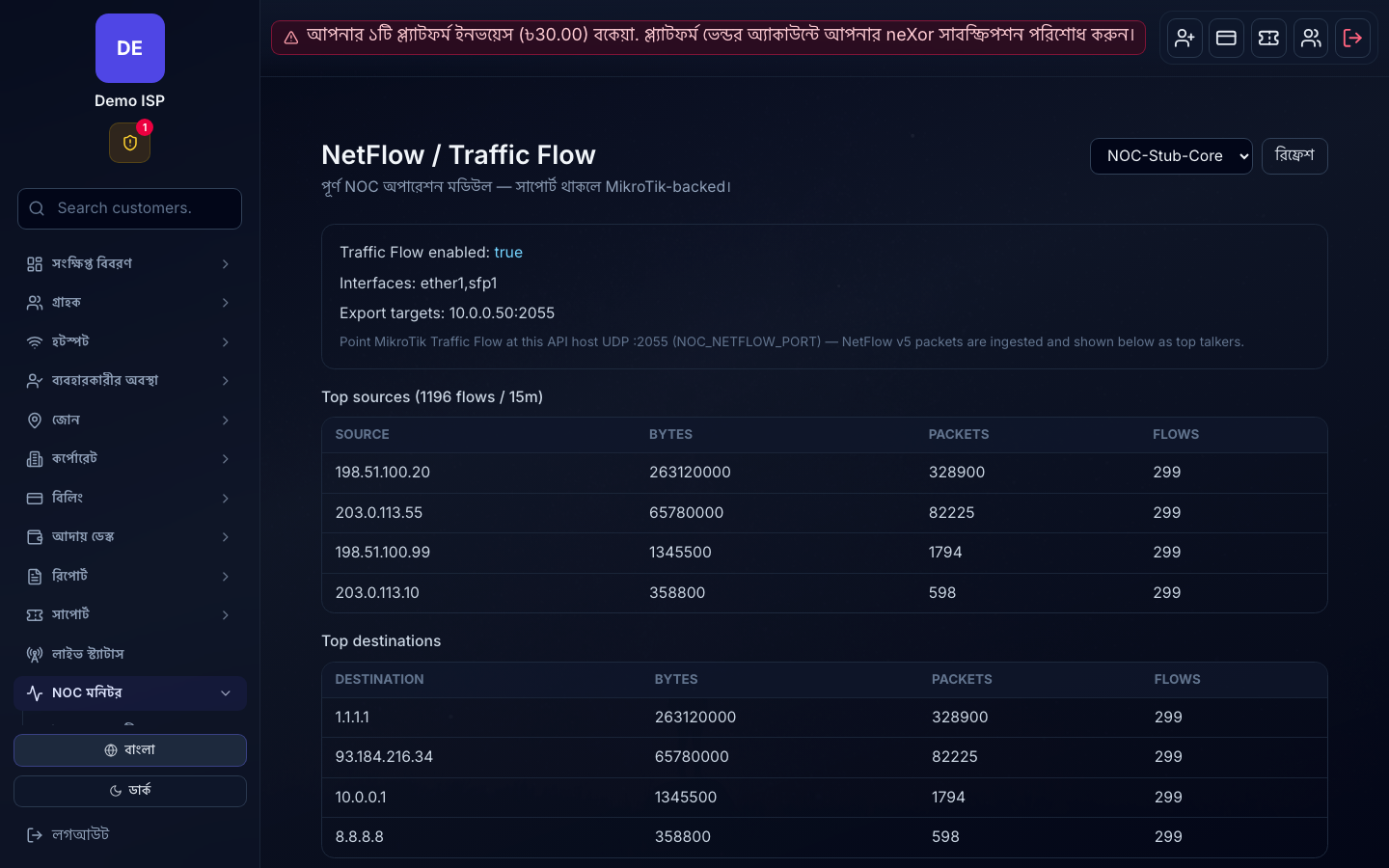Focus the Search customers field
The image size is (1389, 868).
(130, 208)
